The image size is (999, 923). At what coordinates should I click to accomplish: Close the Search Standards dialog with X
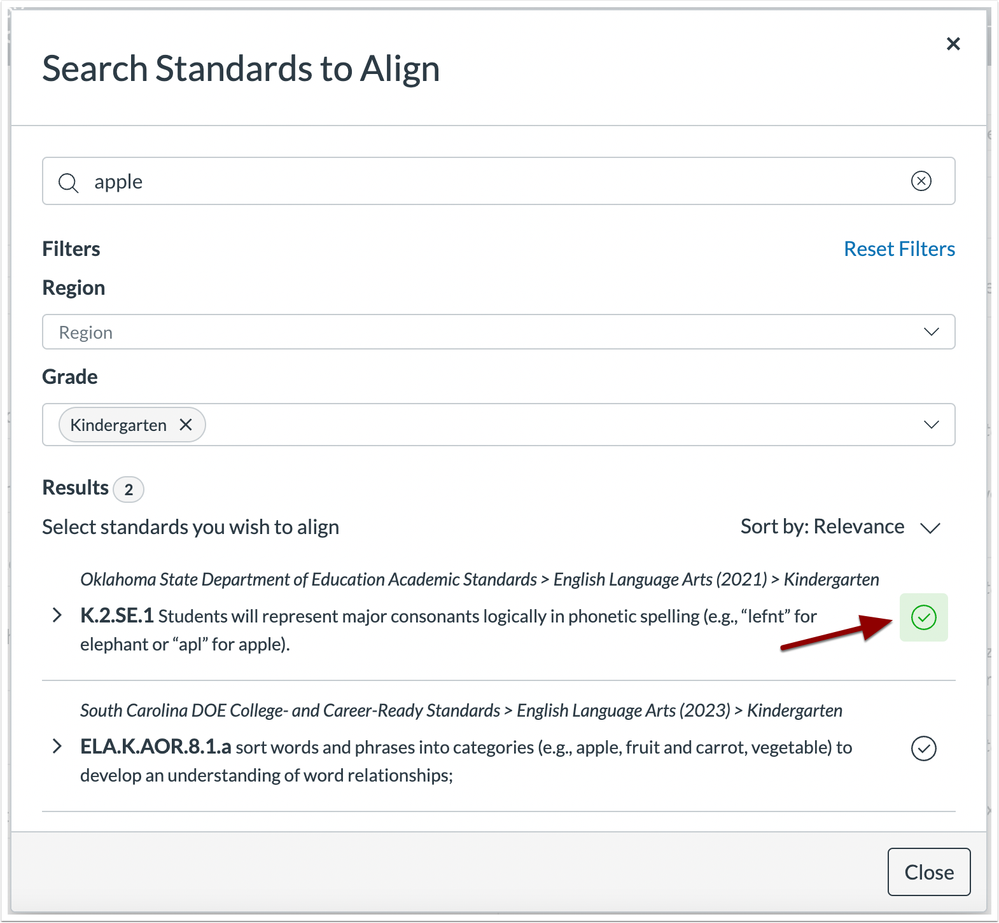coord(952,44)
